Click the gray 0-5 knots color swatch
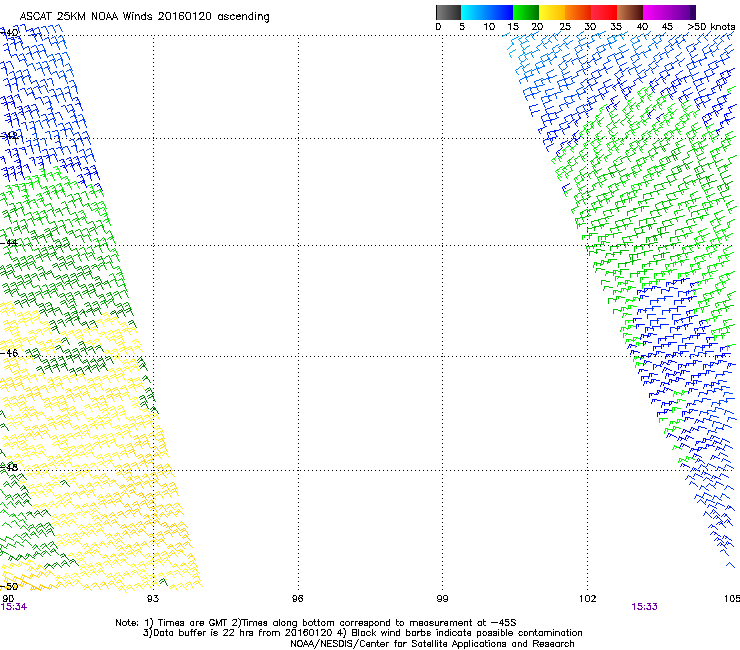This screenshot has width=740, height=650. click(x=448, y=12)
